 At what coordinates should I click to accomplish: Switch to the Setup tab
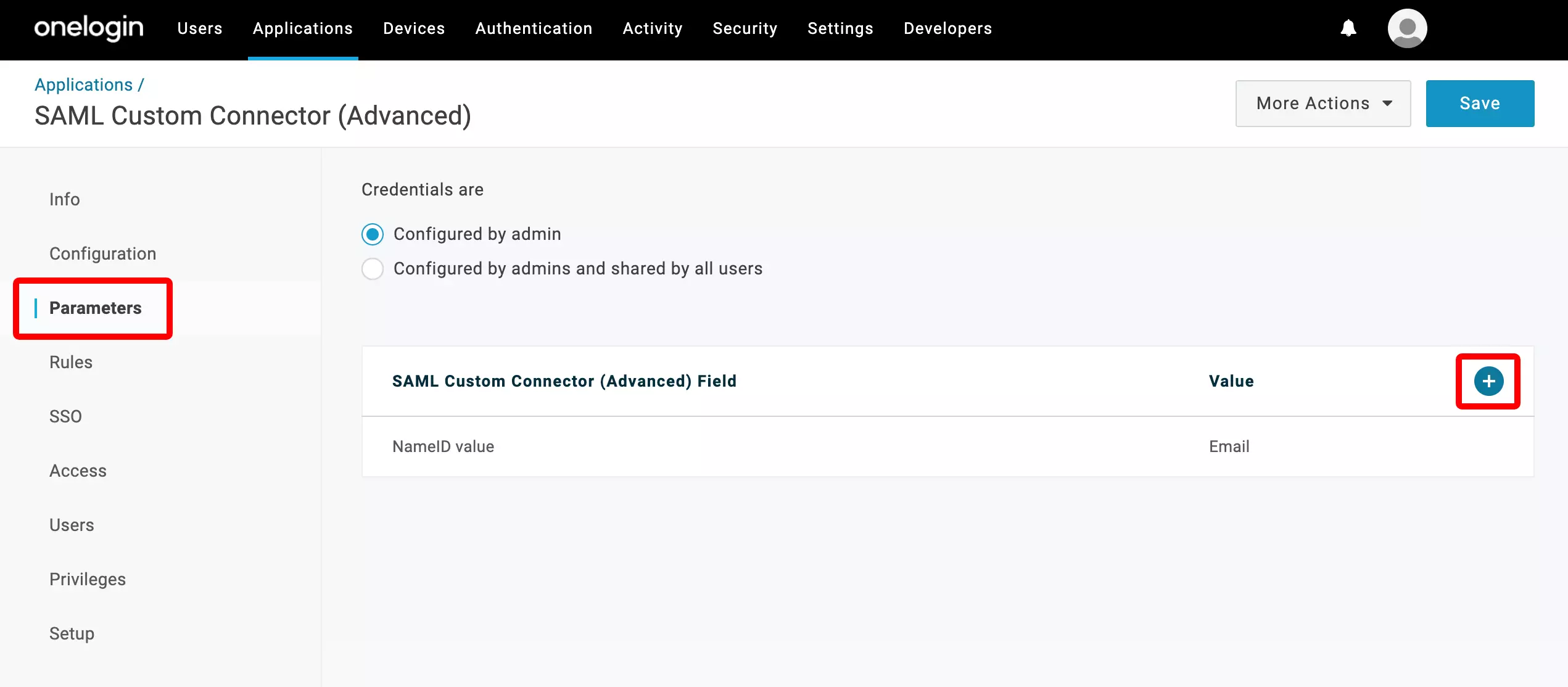72,634
